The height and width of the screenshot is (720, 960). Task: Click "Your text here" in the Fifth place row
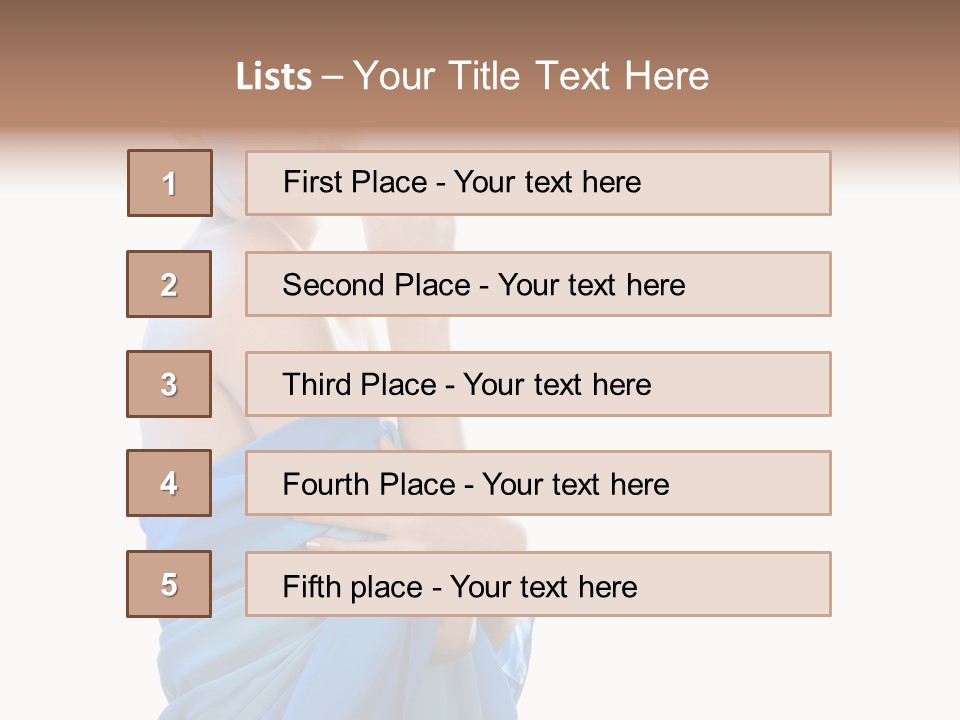point(543,586)
